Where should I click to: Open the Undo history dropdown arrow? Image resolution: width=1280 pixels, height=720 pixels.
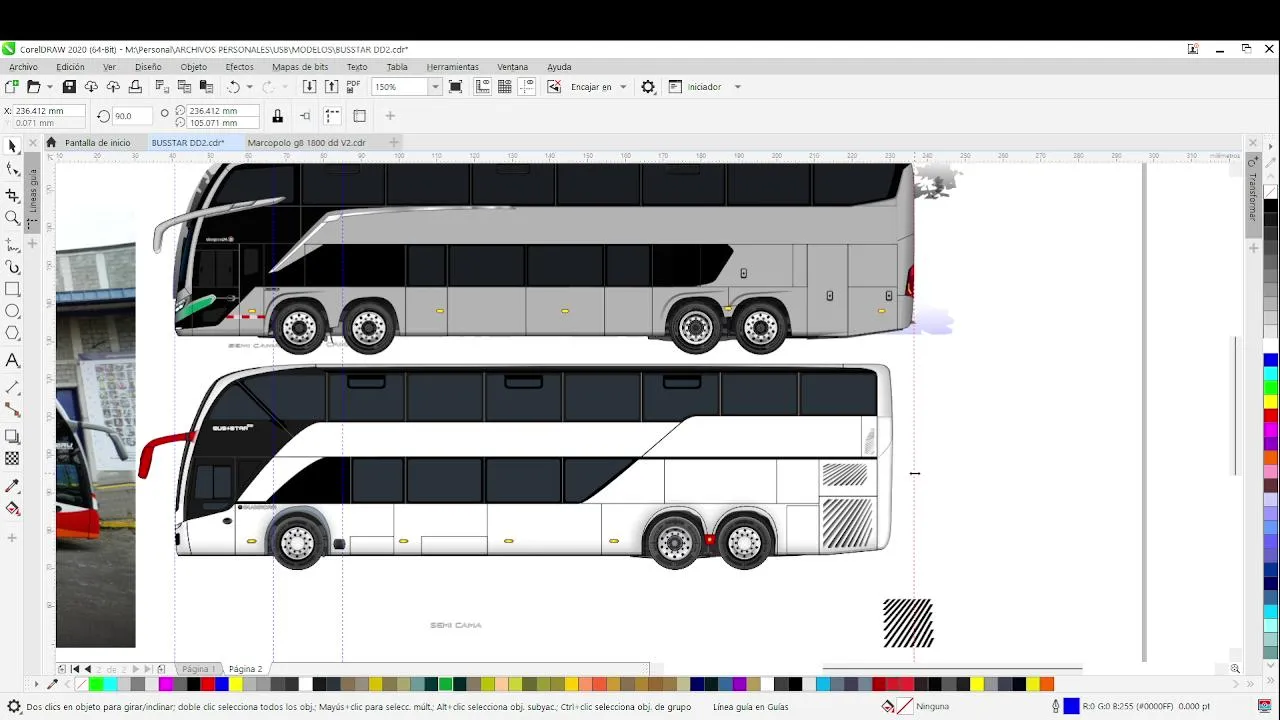click(x=249, y=87)
